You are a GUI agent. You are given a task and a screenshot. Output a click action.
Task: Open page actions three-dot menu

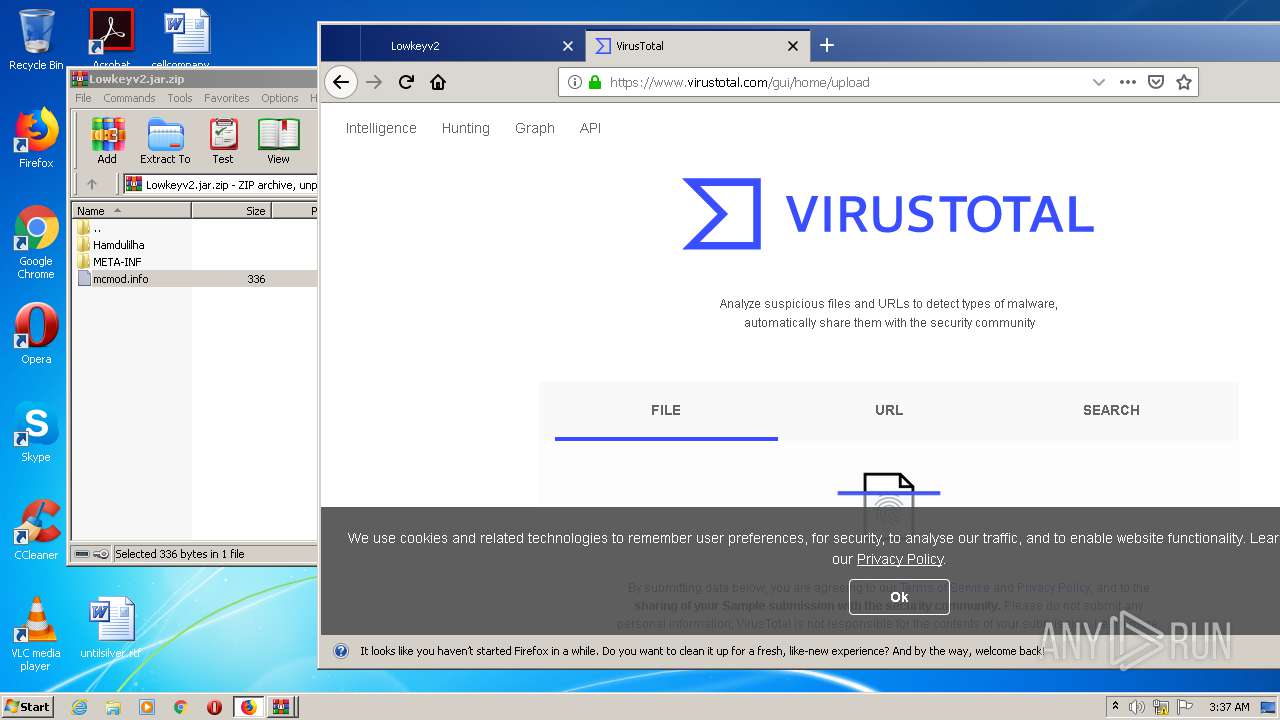click(x=1128, y=82)
